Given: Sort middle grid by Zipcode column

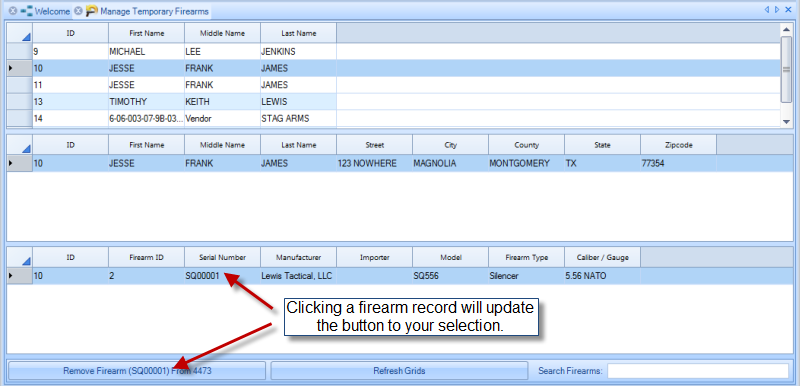Looking at the screenshot, I should click(679, 145).
